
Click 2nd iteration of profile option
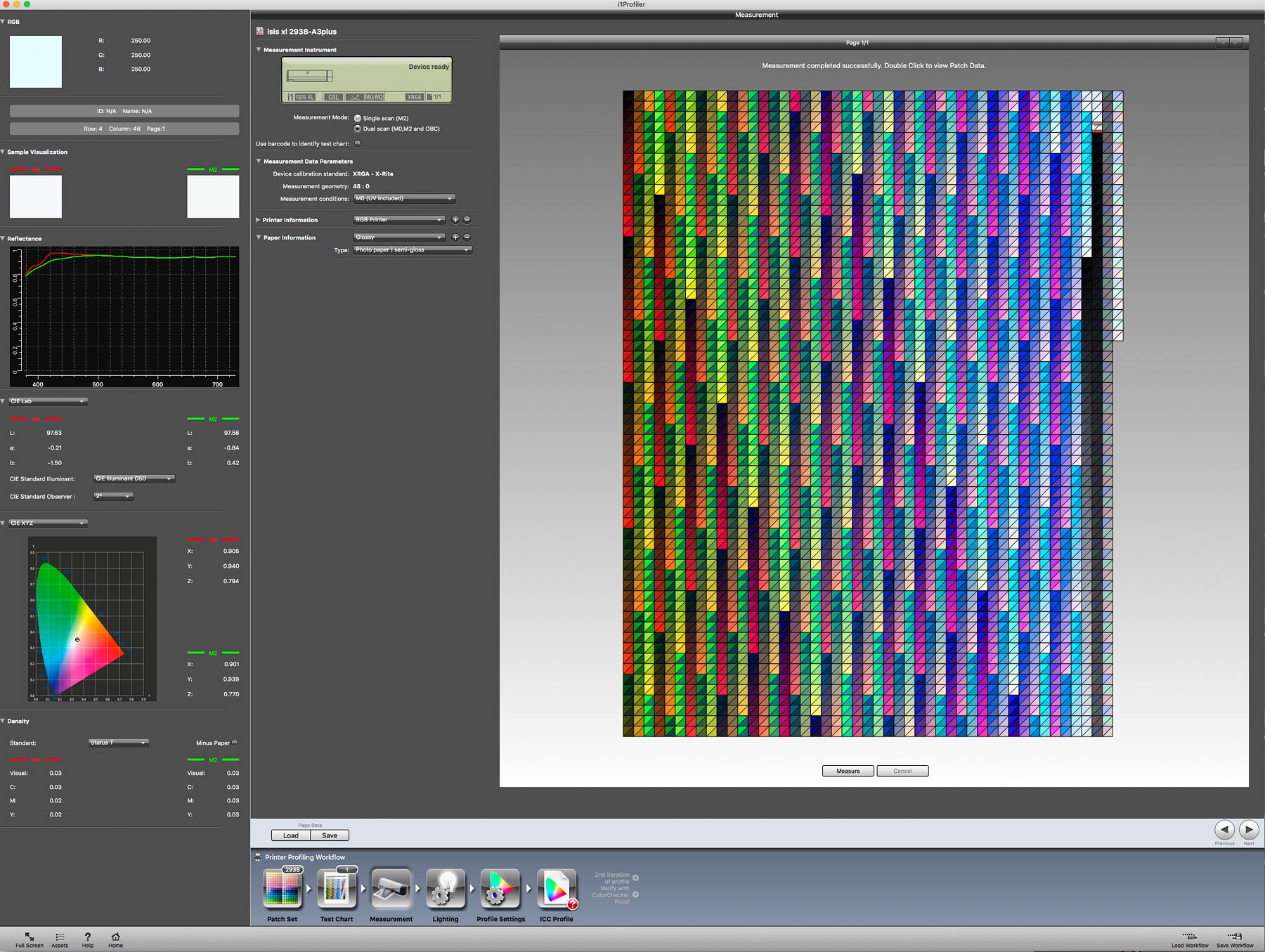click(x=616, y=878)
